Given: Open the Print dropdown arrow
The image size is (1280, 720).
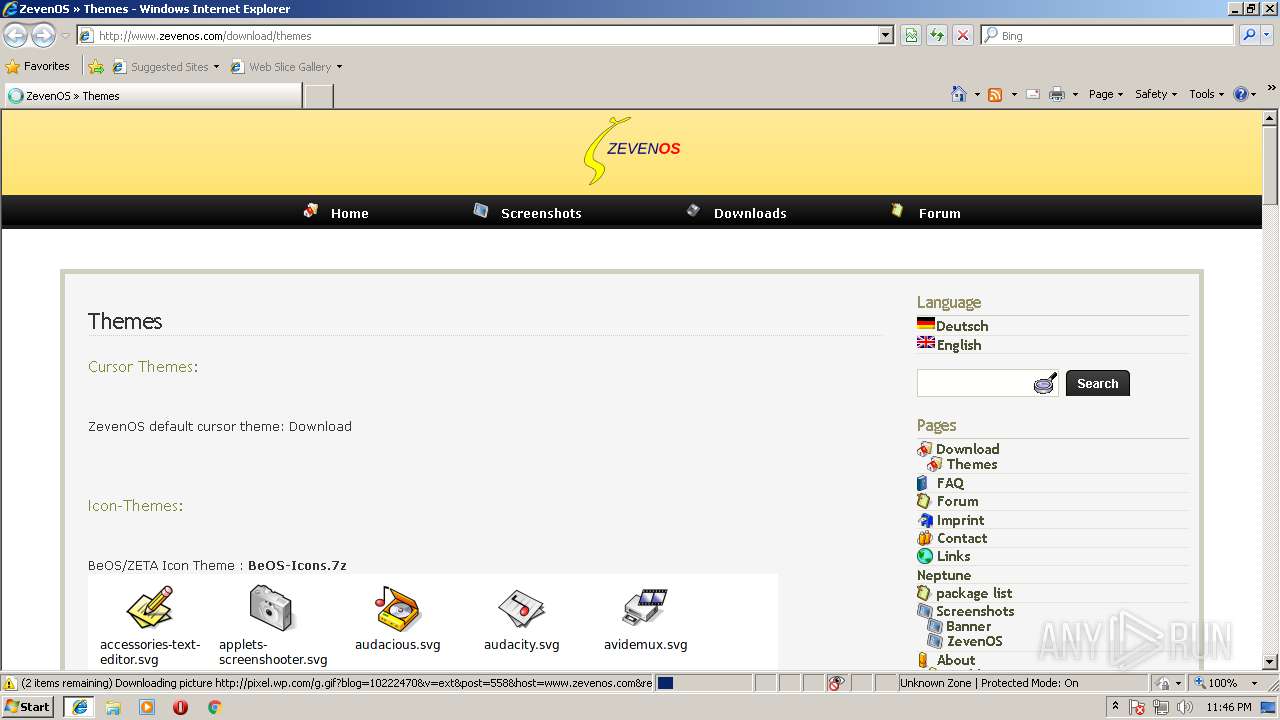Looking at the screenshot, I should (1075, 94).
